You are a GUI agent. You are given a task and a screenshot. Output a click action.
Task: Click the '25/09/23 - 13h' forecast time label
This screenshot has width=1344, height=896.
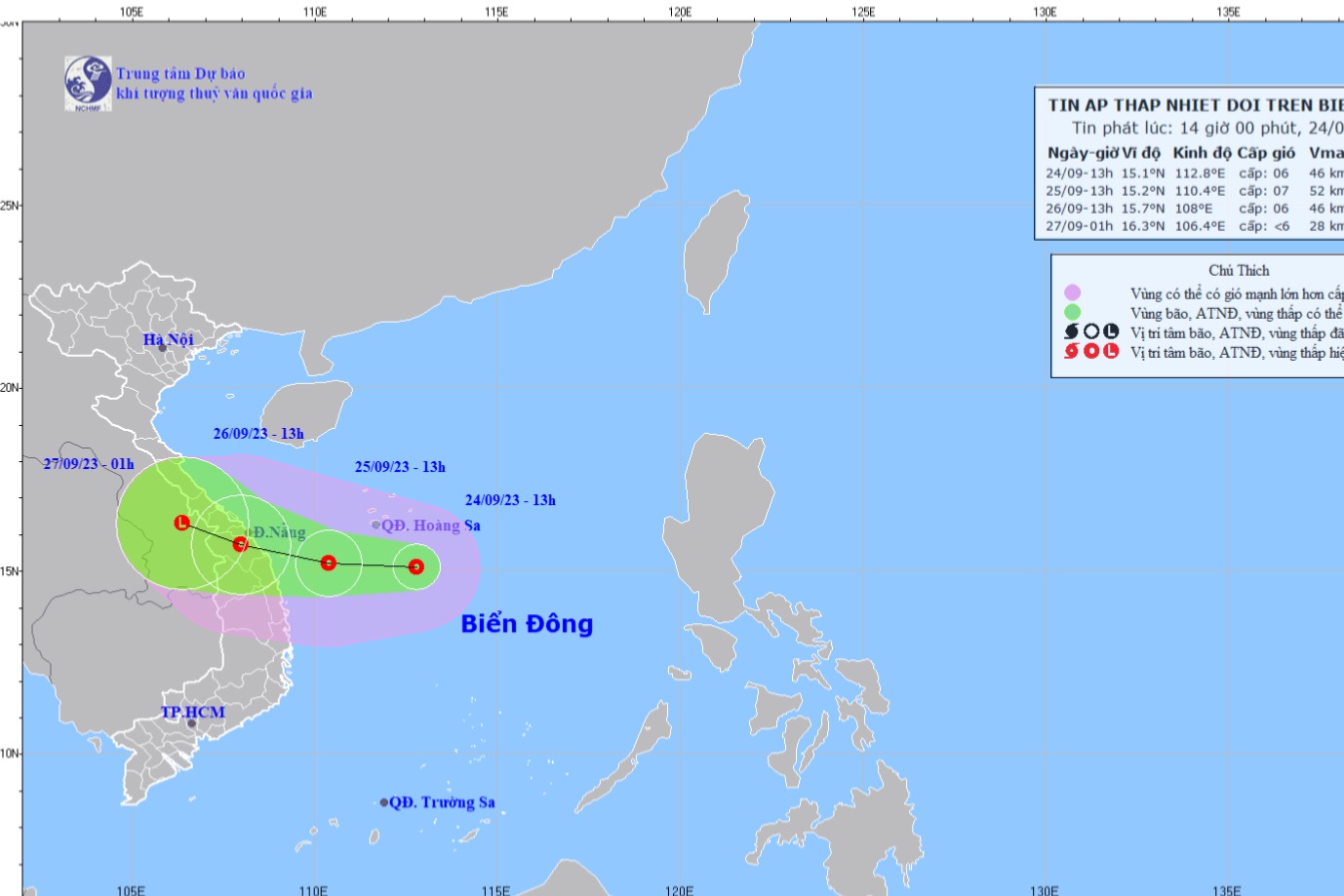(400, 467)
